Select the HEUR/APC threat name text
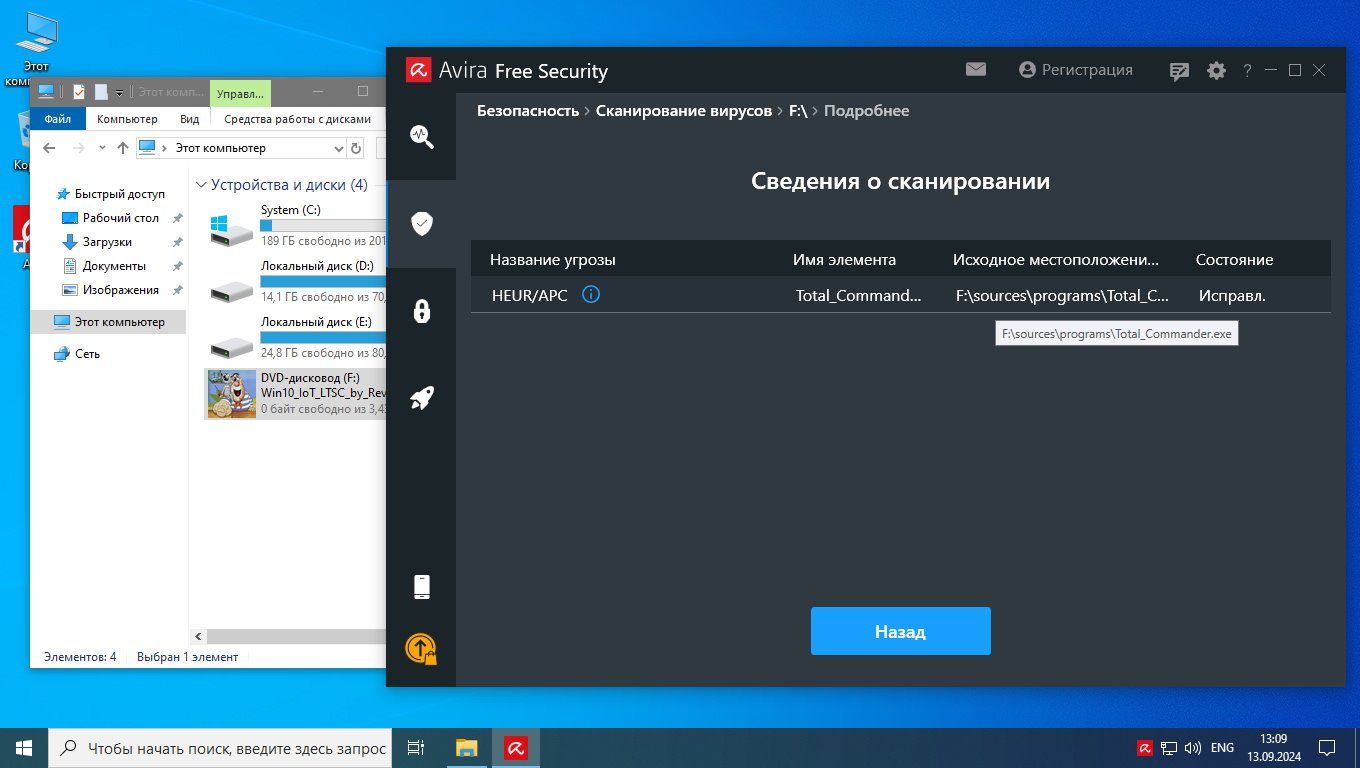 [529, 296]
